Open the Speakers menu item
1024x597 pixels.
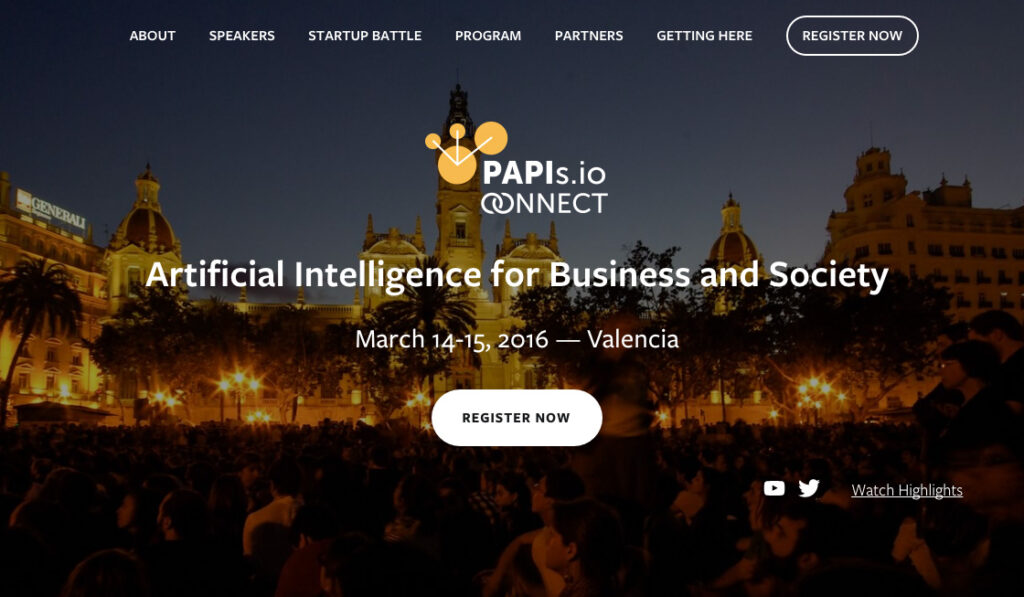click(x=242, y=36)
